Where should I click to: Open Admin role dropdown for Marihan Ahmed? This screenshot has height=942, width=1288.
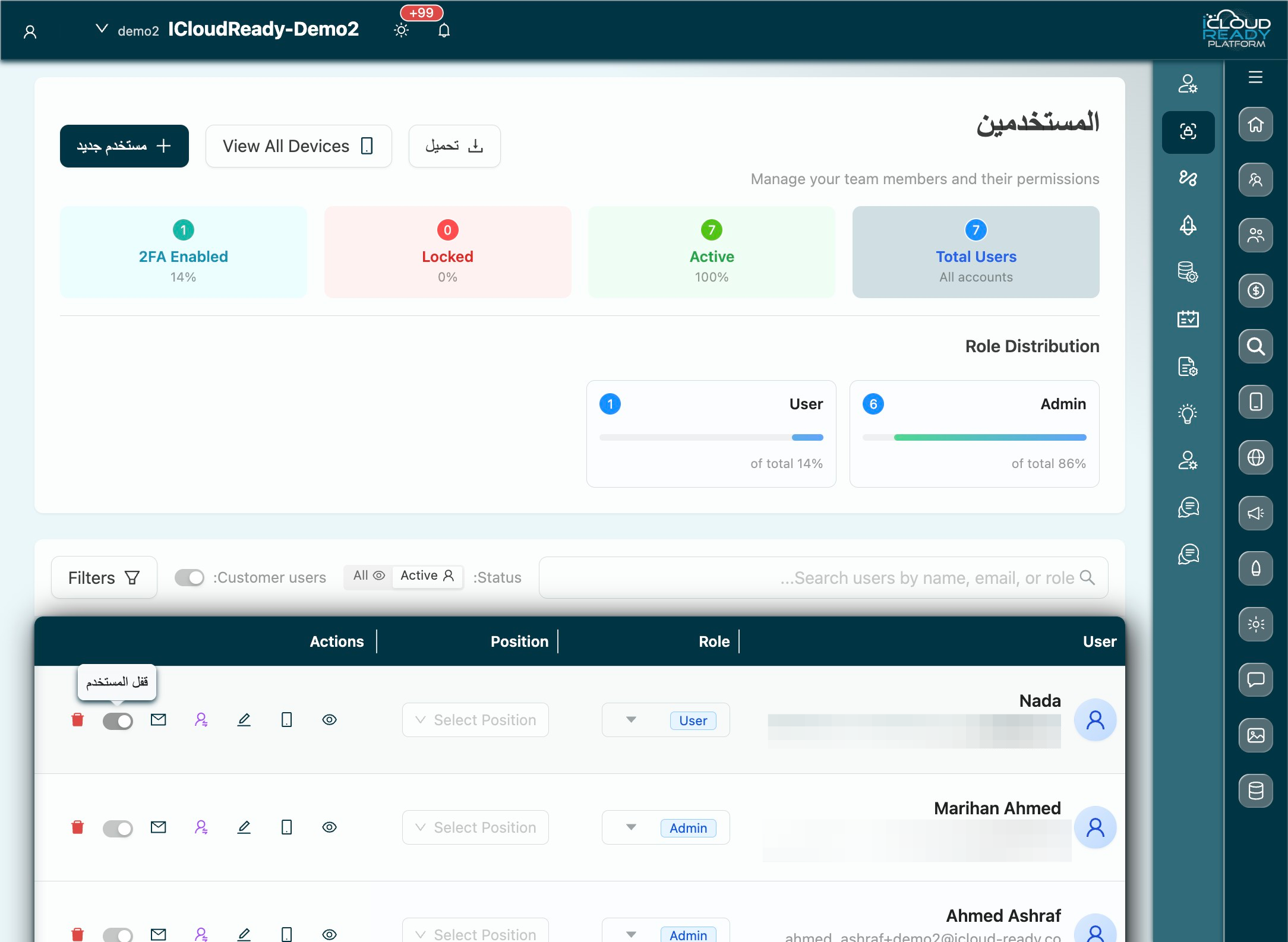pos(665,827)
